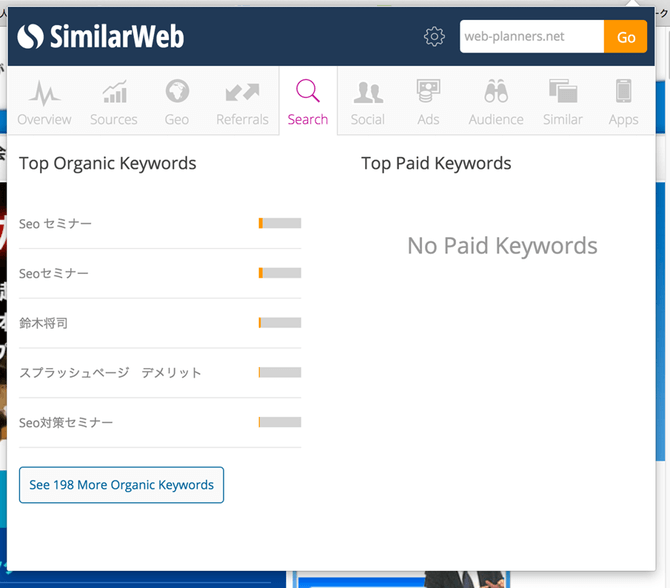Select the Ads monitor icon
The height and width of the screenshot is (588, 670).
click(428, 92)
